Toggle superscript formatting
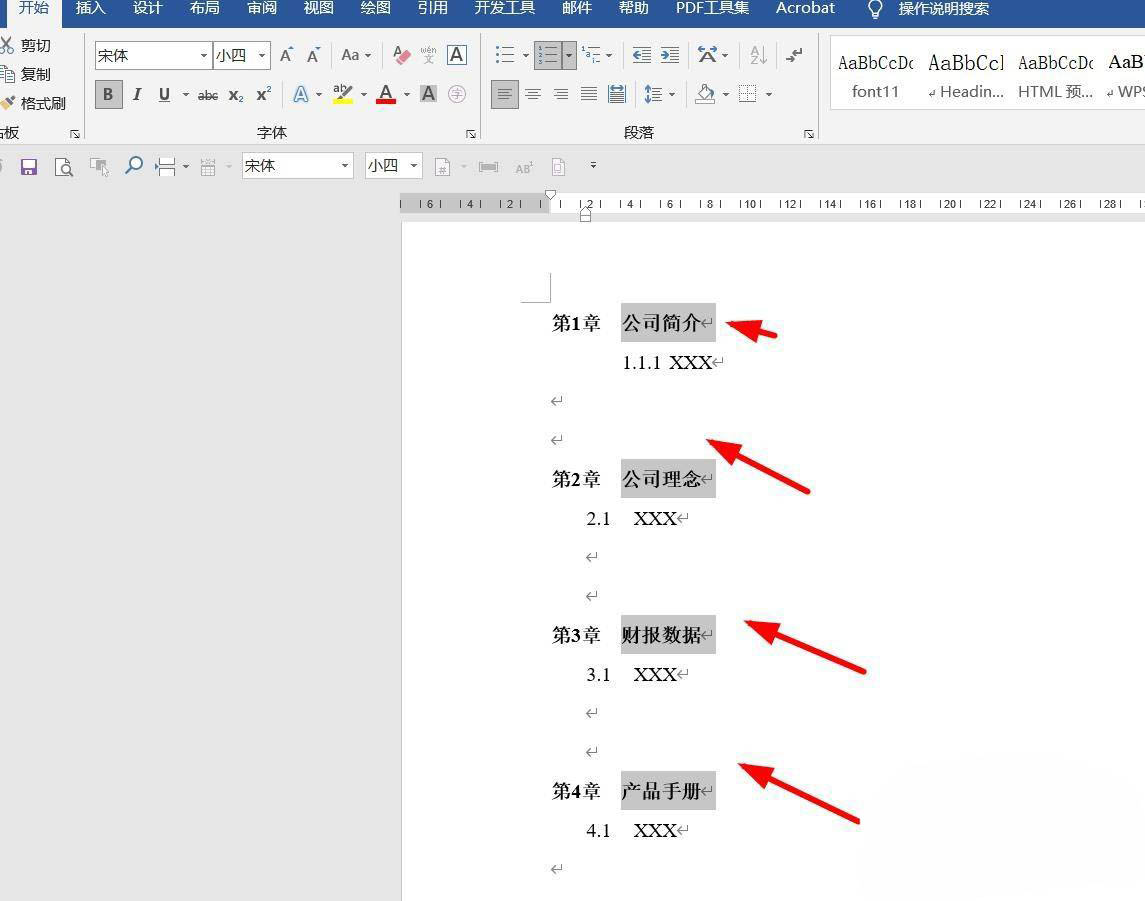Image resolution: width=1145 pixels, height=901 pixels. (264, 94)
